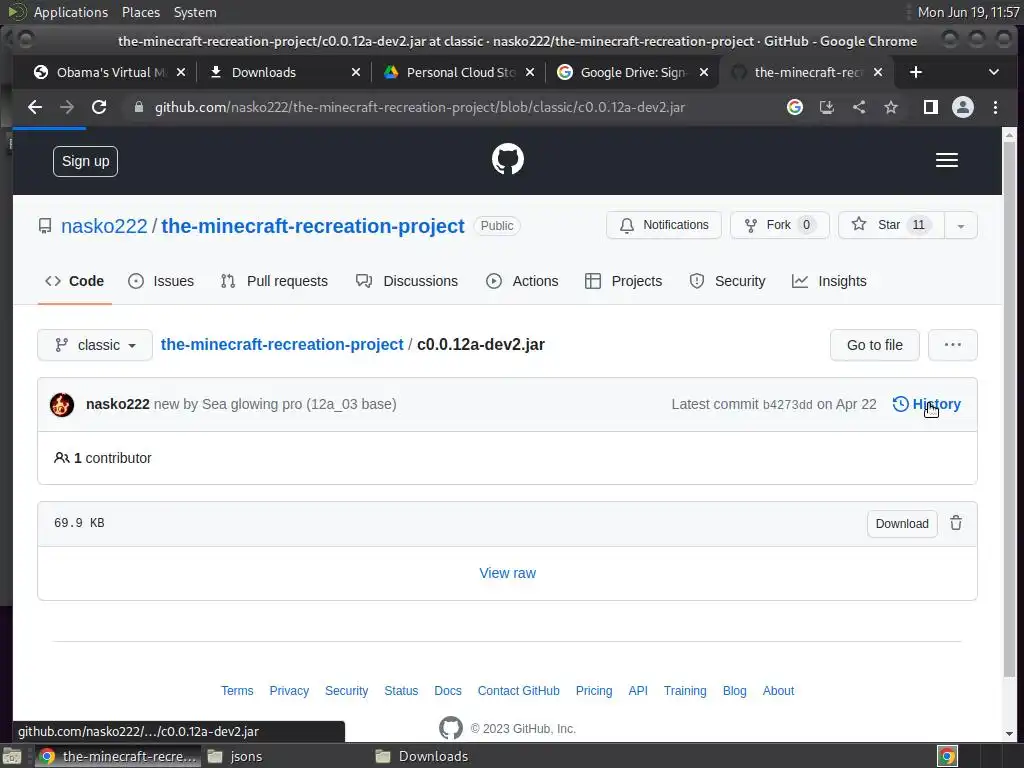Star the repository
1024x768 pixels.
(x=891, y=225)
